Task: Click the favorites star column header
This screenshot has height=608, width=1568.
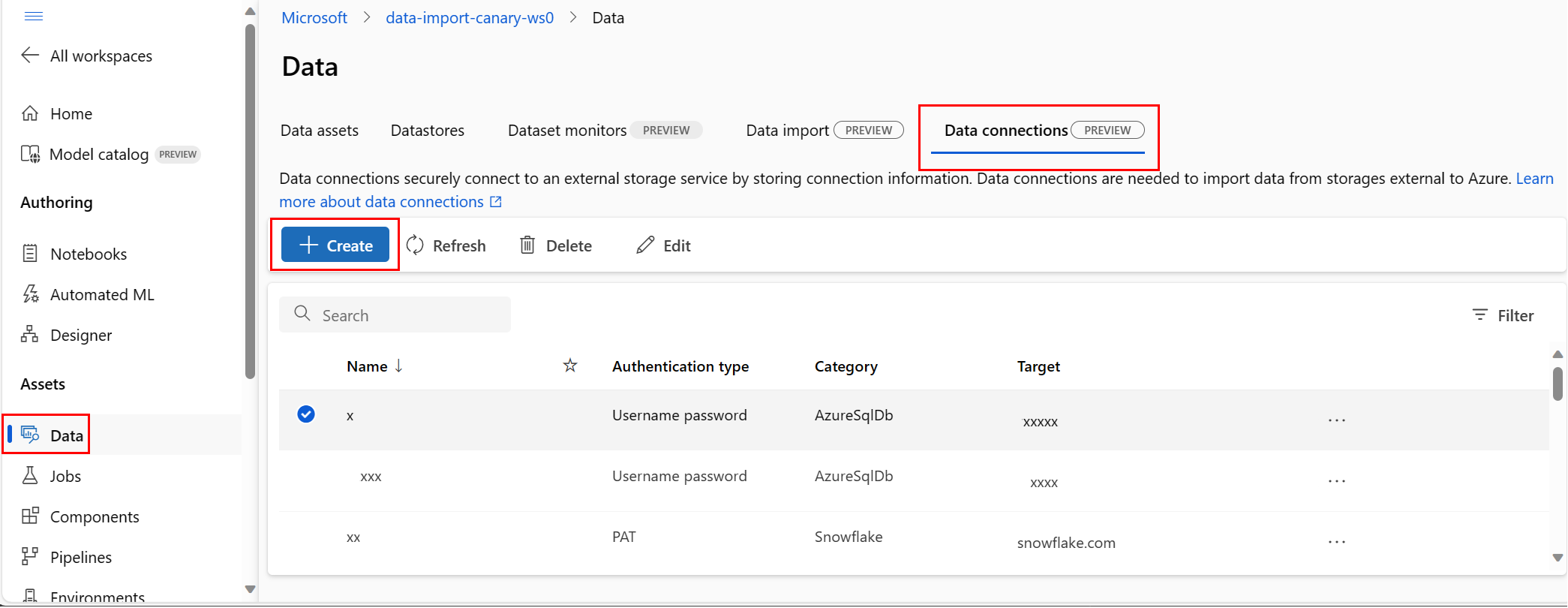Action: [x=570, y=366]
